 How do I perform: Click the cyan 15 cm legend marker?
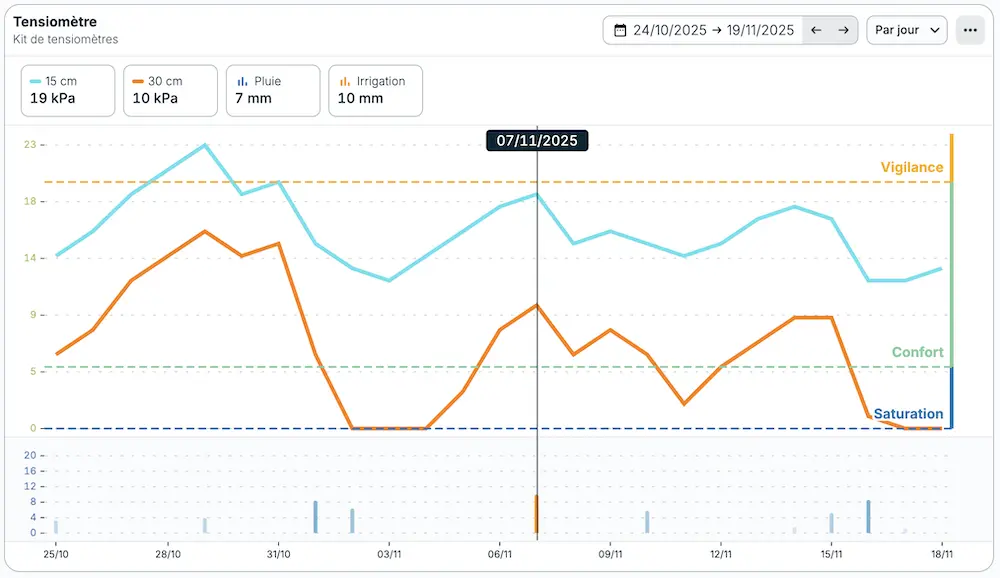(x=36, y=81)
